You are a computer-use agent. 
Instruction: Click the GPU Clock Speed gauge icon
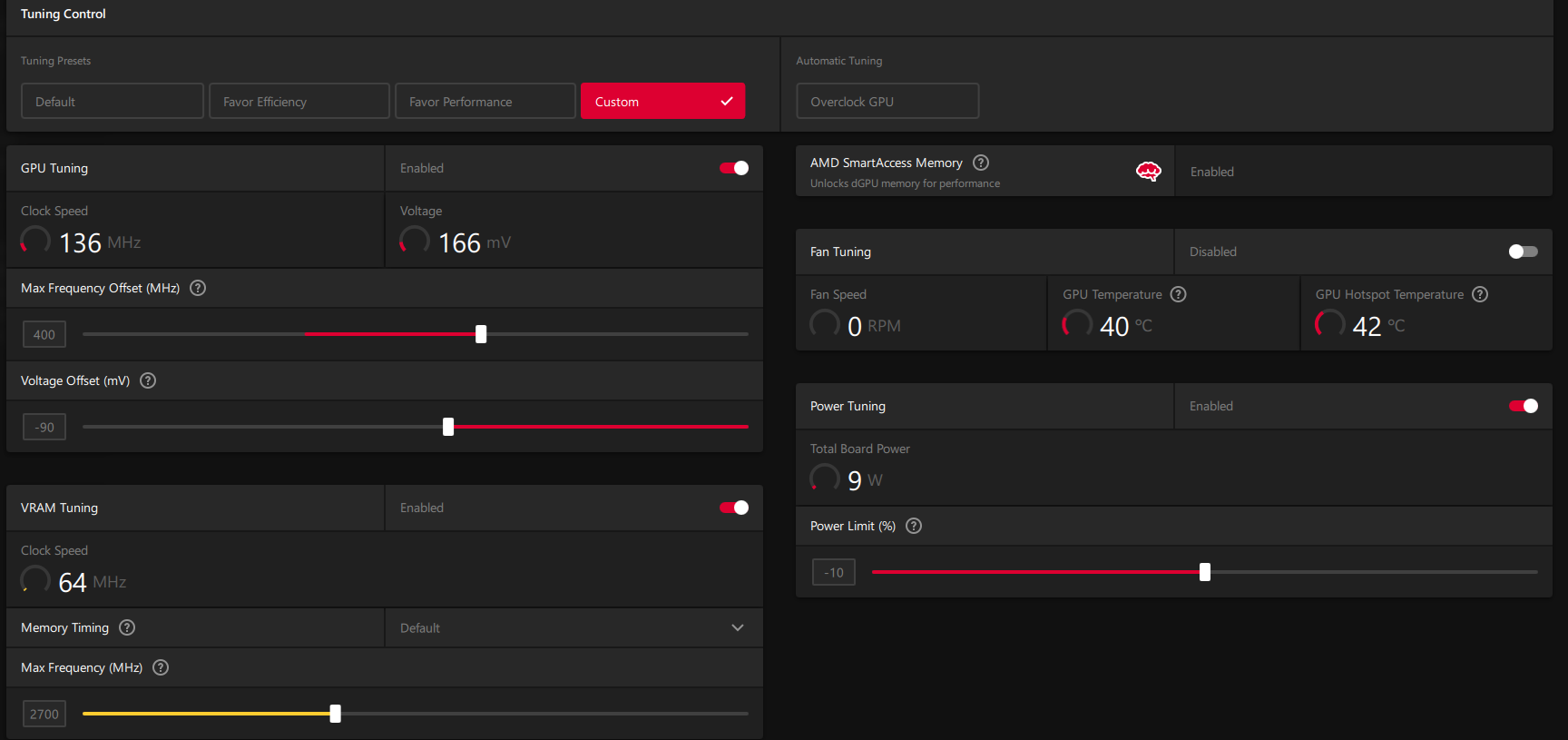(x=35, y=241)
